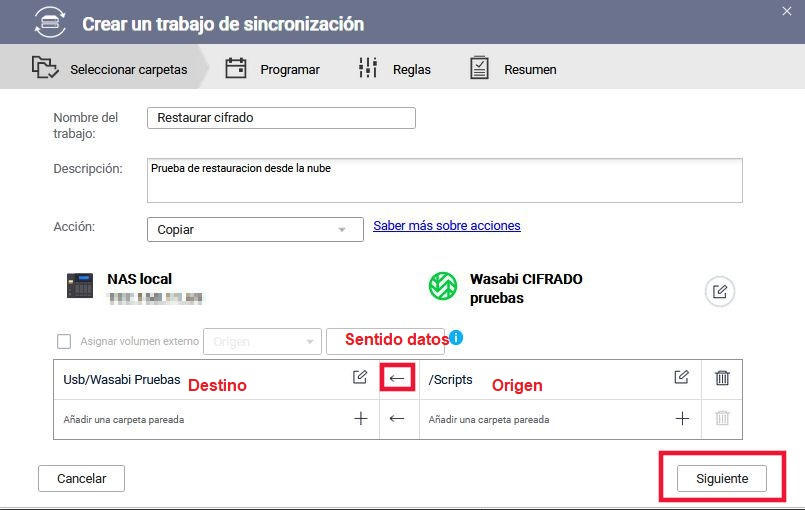Add a paired folder on Wasabi side
Screen dimensions: 805x510
682,419
